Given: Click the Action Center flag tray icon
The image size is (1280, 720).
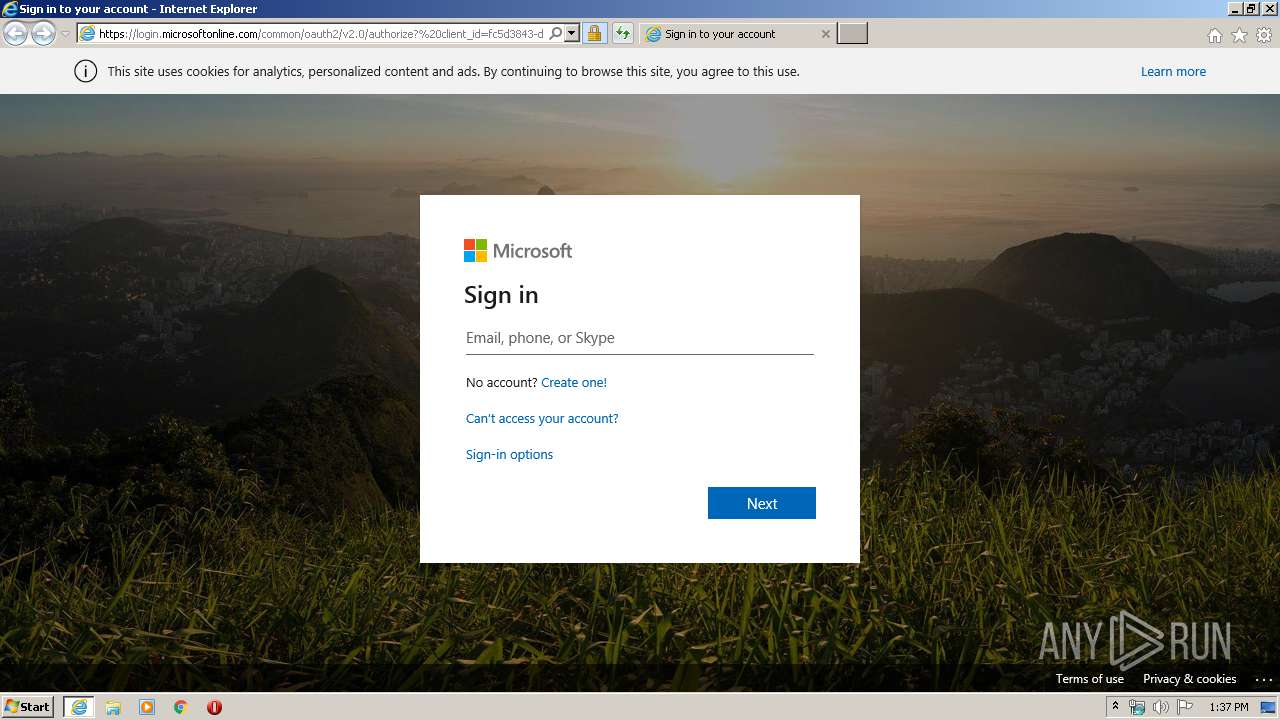Looking at the screenshot, I should 1185,707.
